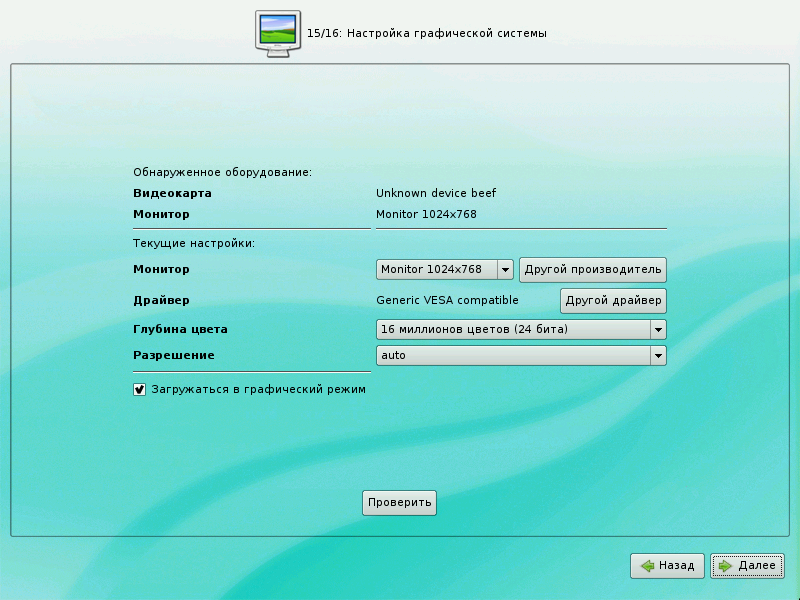Toggle the Загружаться в графический режим checkbox
This screenshot has height=600, width=800.
[x=140, y=389]
